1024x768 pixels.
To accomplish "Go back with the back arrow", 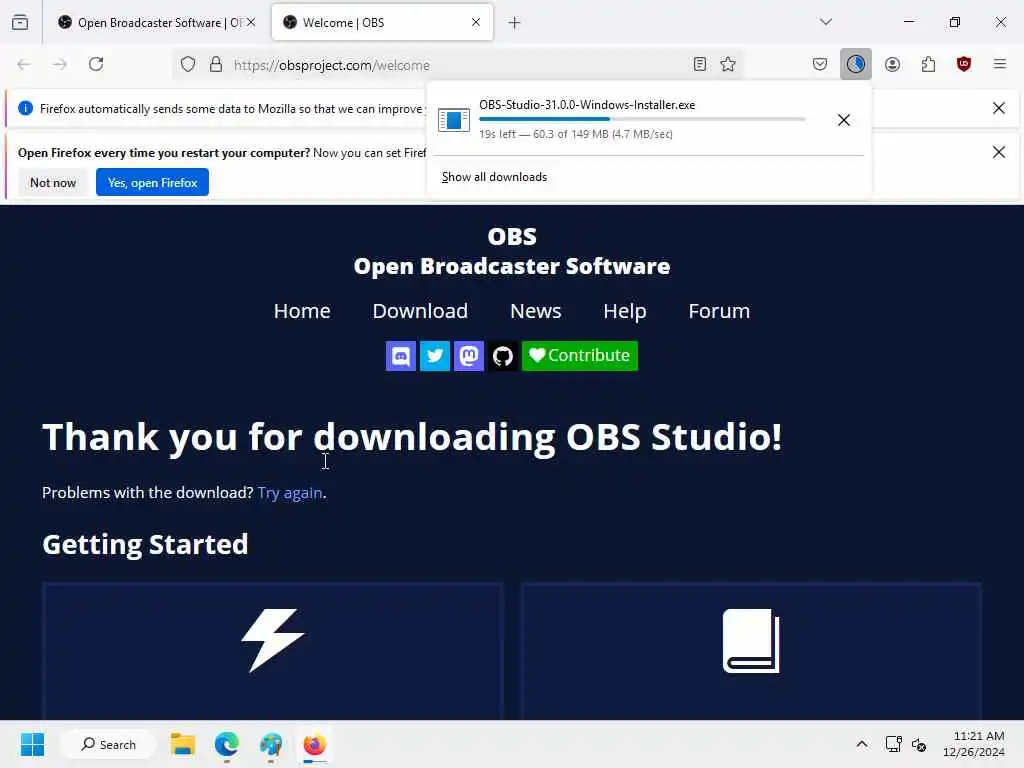I will [24, 64].
